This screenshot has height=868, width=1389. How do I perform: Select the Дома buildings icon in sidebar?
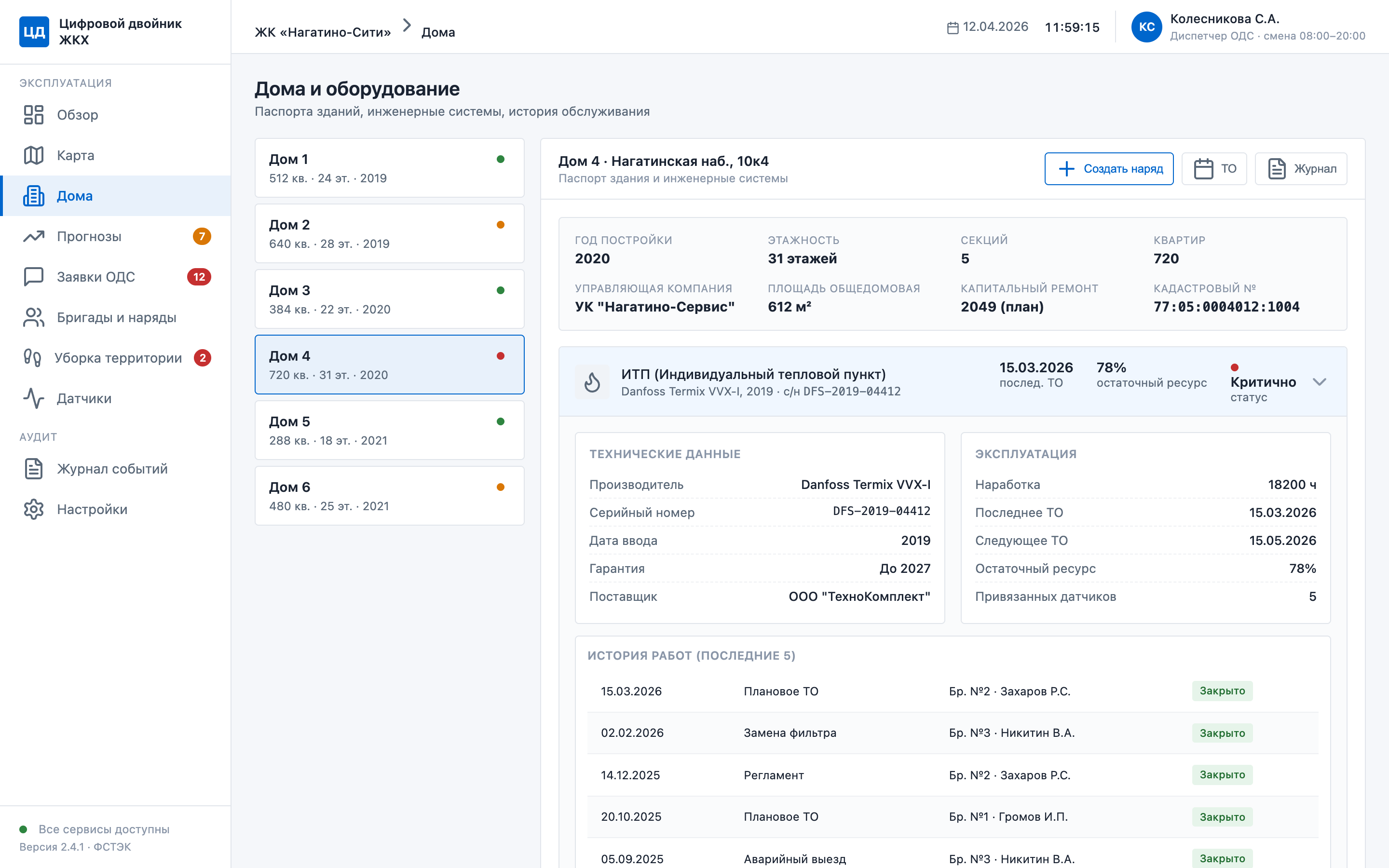(x=34, y=196)
